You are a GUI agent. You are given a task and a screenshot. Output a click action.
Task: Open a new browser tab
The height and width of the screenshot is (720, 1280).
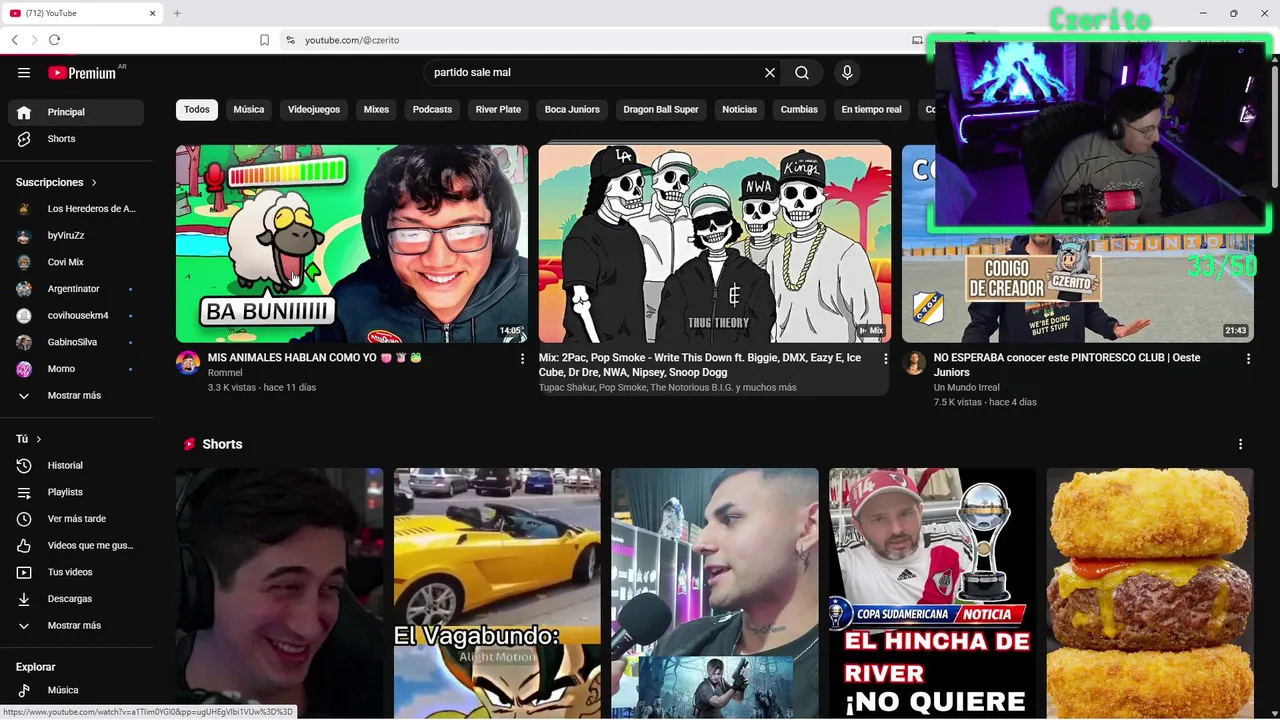(177, 13)
